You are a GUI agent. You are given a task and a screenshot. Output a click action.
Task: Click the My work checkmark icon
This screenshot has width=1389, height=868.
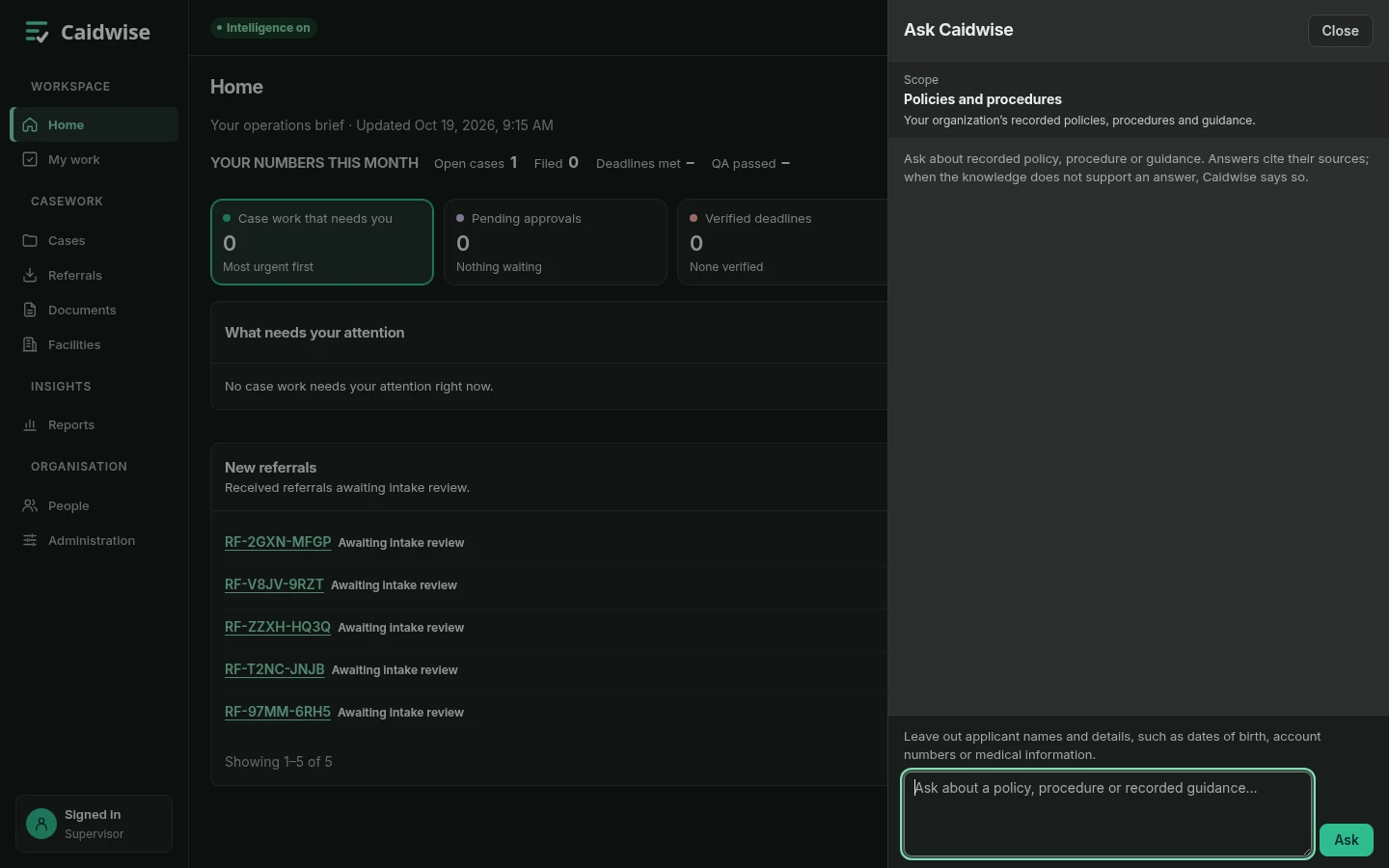30,159
